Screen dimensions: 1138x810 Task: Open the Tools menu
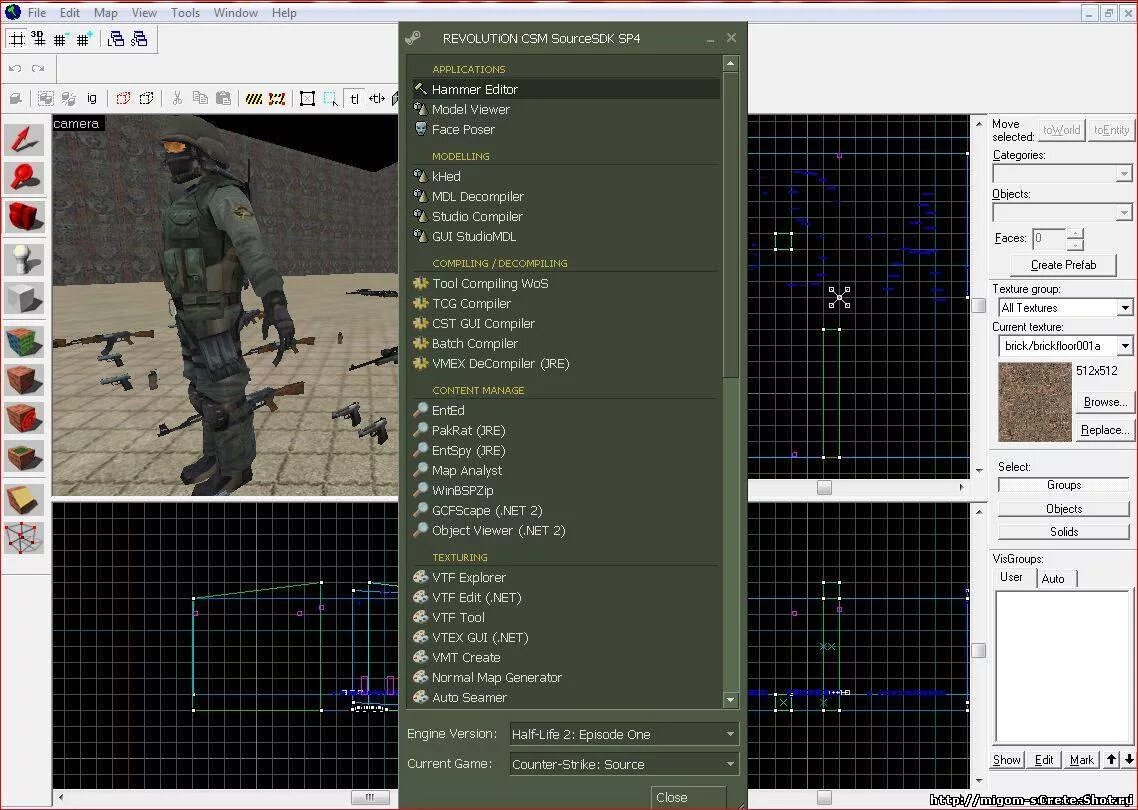[185, 12]
